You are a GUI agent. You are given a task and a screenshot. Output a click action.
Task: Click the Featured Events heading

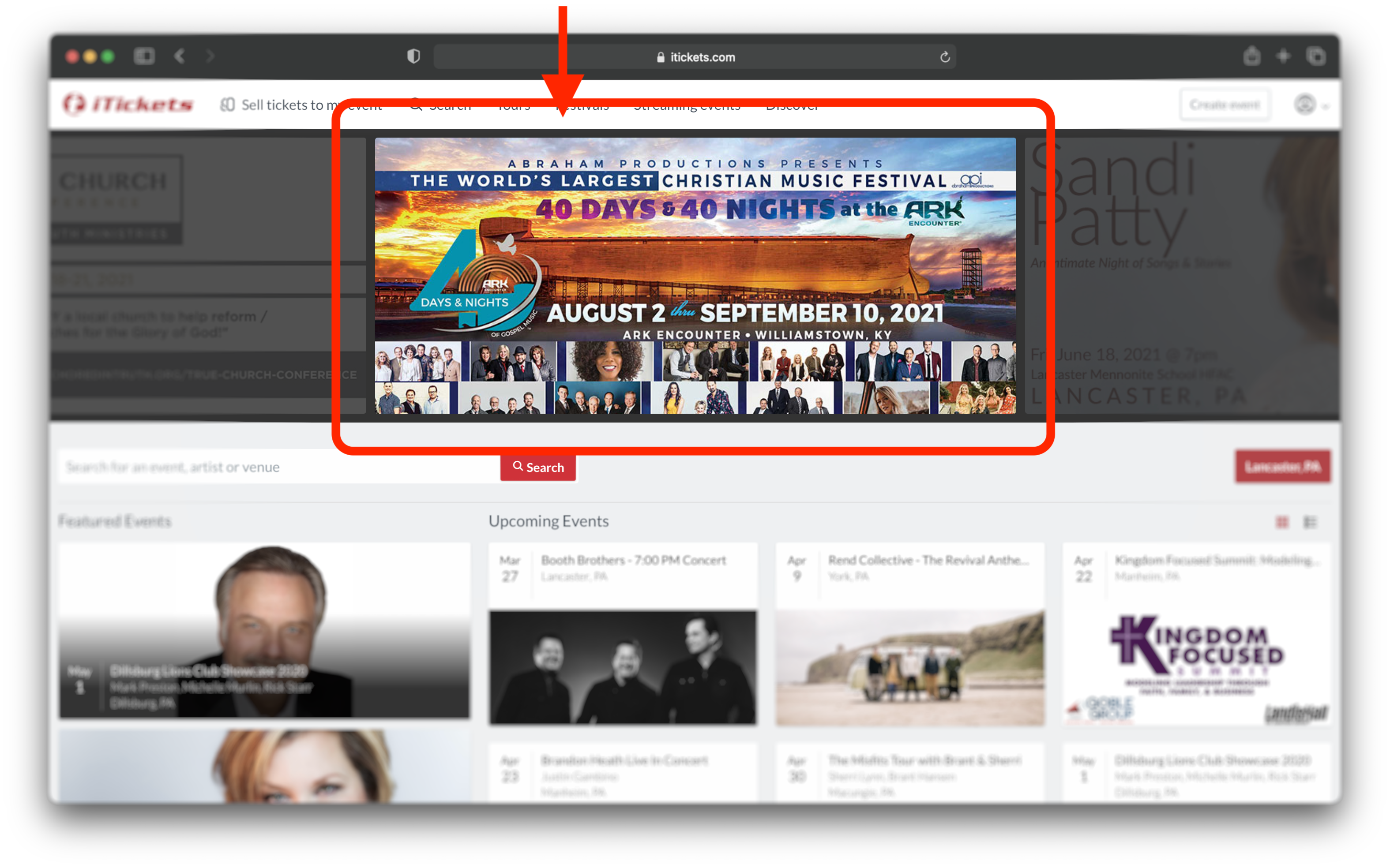click(x=115, y=521)
